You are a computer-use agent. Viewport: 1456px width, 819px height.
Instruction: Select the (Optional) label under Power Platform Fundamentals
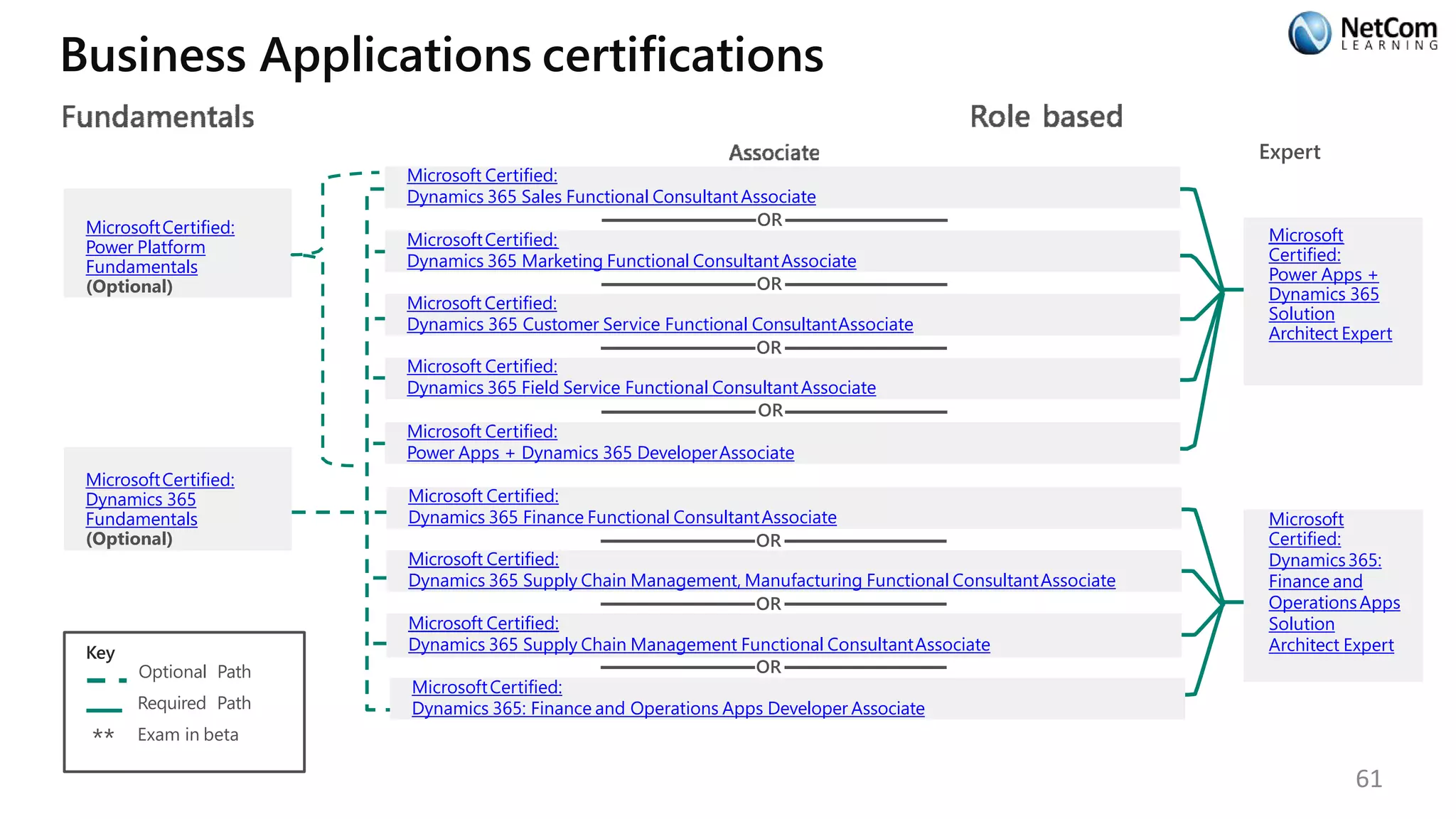point(129,287)
